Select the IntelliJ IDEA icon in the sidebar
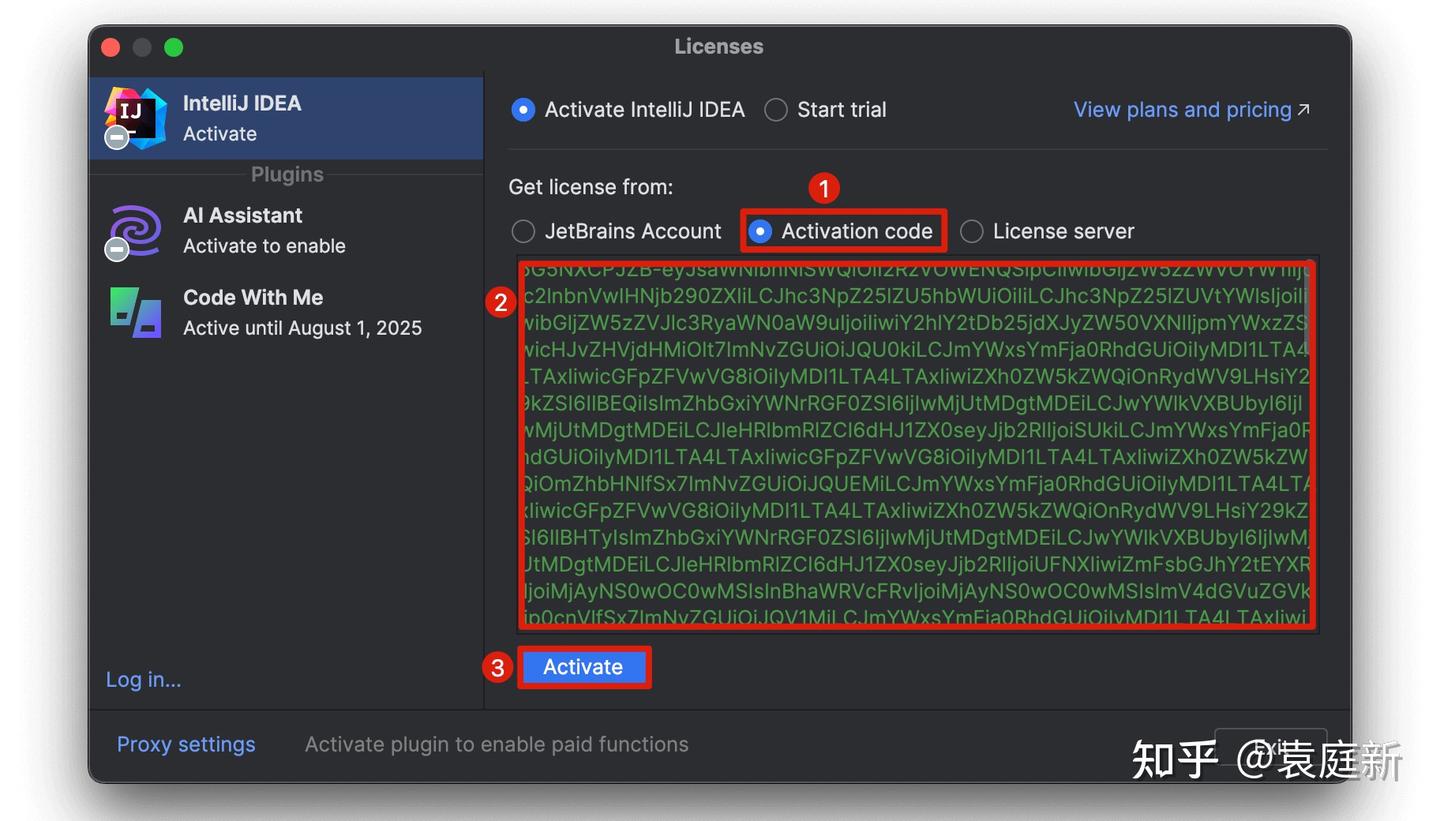The image size is (1440, 821). 134,117
